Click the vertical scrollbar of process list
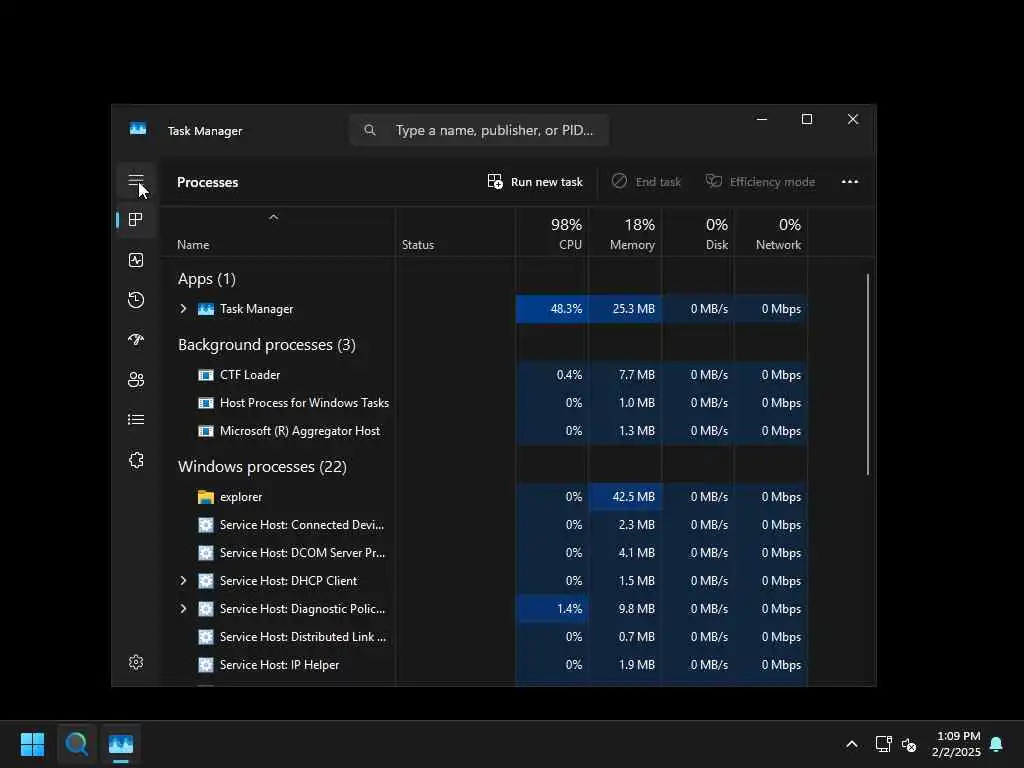 [x=868, y=375]
